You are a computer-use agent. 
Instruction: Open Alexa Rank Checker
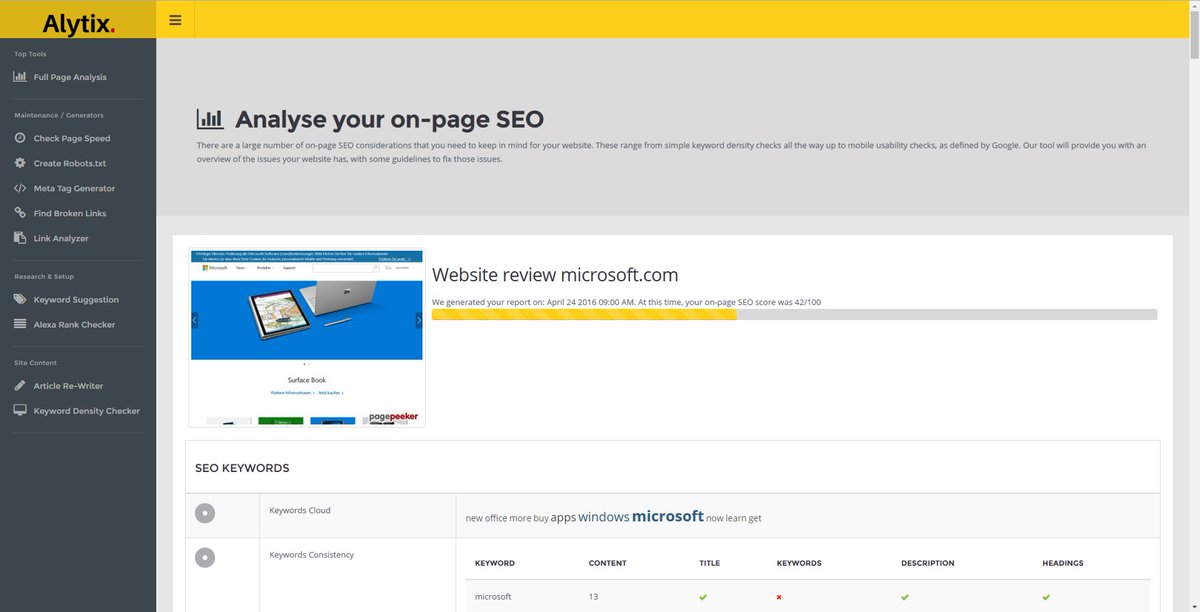pyautogui.click(x=74, y=324)
